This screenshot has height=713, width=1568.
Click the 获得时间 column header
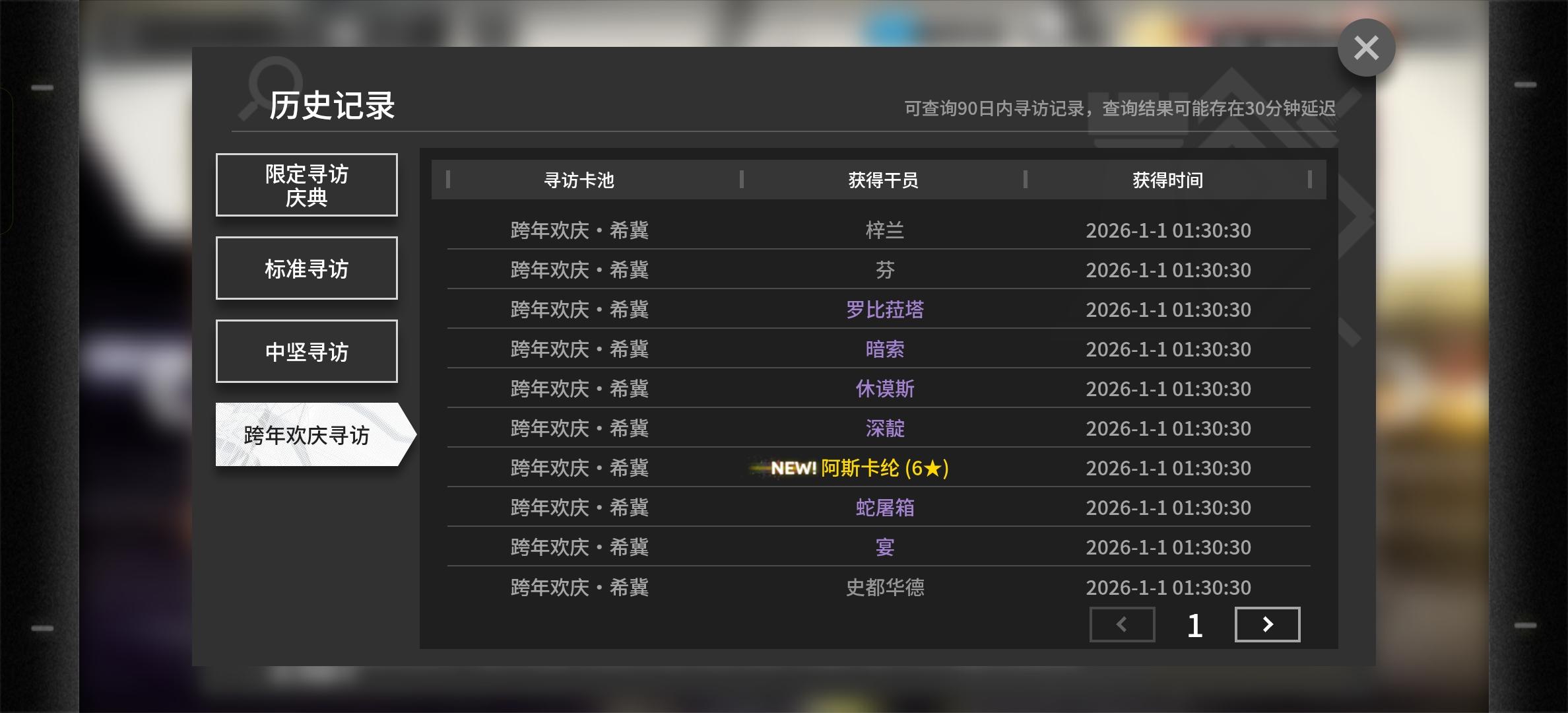click(x=1167, y=180)
